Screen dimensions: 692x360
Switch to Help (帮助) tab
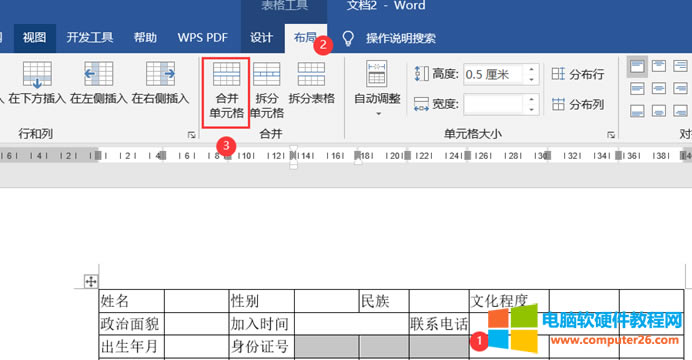pyautogui.click(x=145, y=38)
